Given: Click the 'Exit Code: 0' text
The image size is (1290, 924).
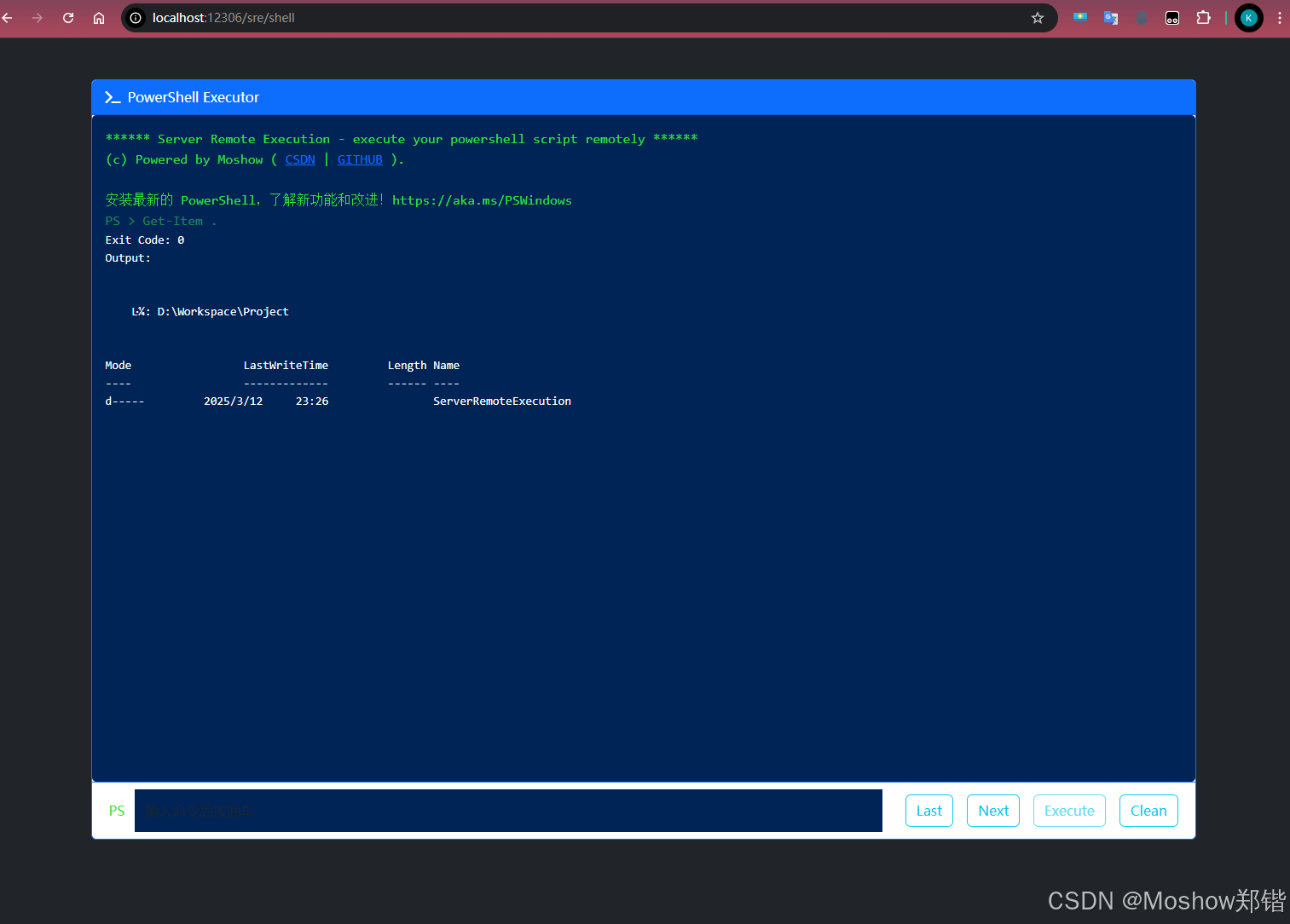Looking at the screenshot, I should 145,240.
